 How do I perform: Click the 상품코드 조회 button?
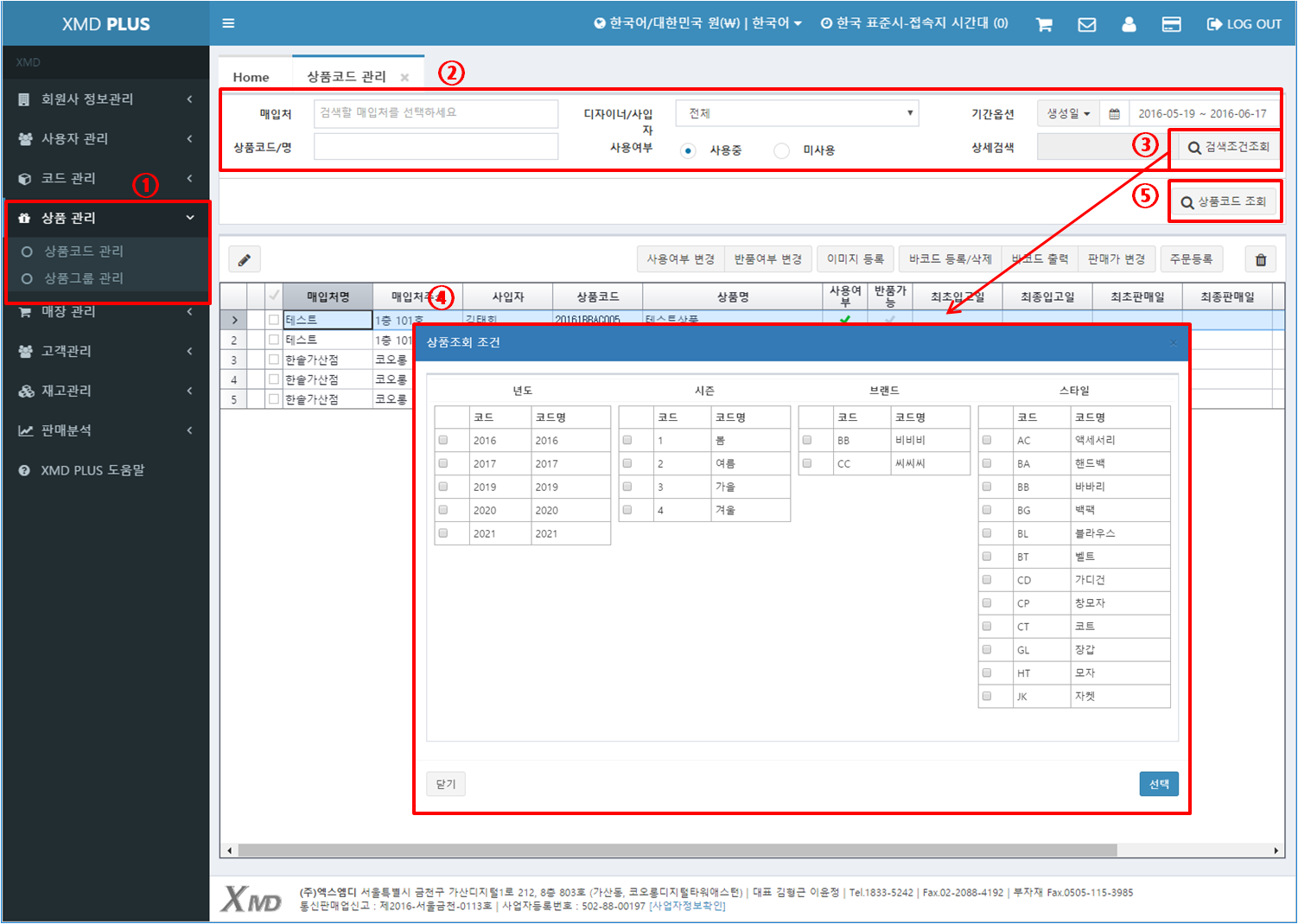(1223, 201)
